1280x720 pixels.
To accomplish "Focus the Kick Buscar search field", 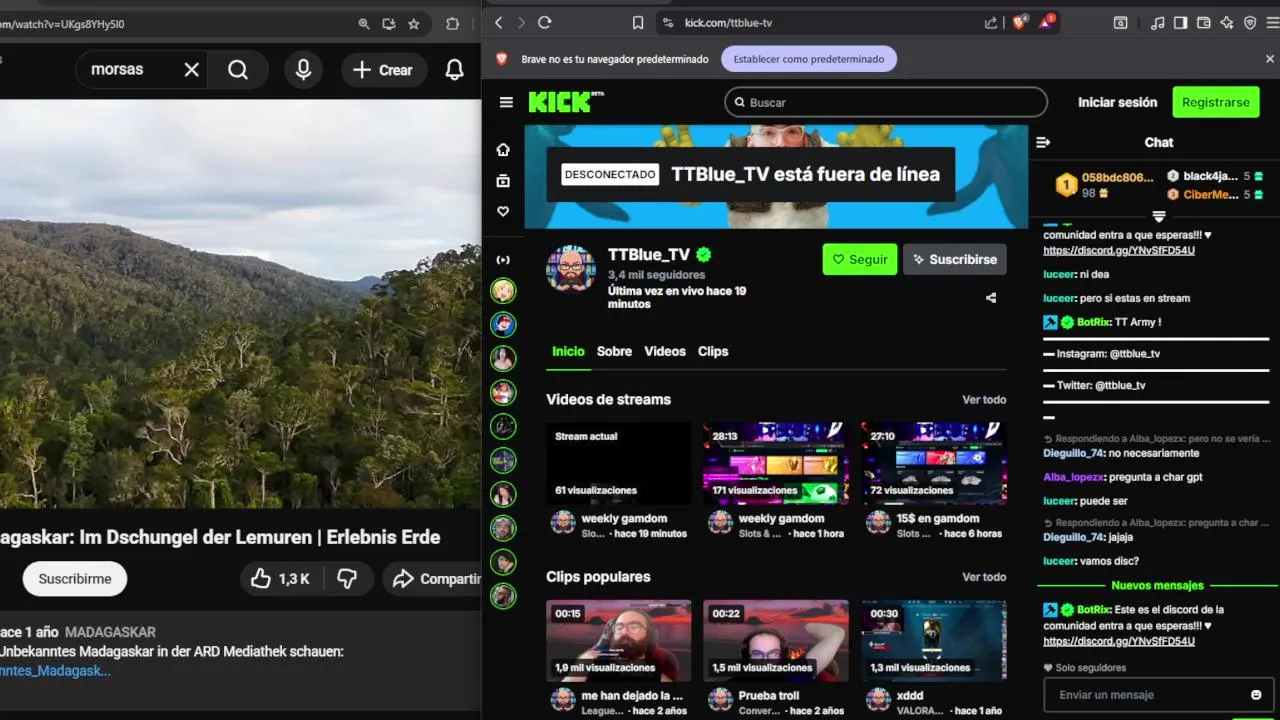I will click(886, 102).
